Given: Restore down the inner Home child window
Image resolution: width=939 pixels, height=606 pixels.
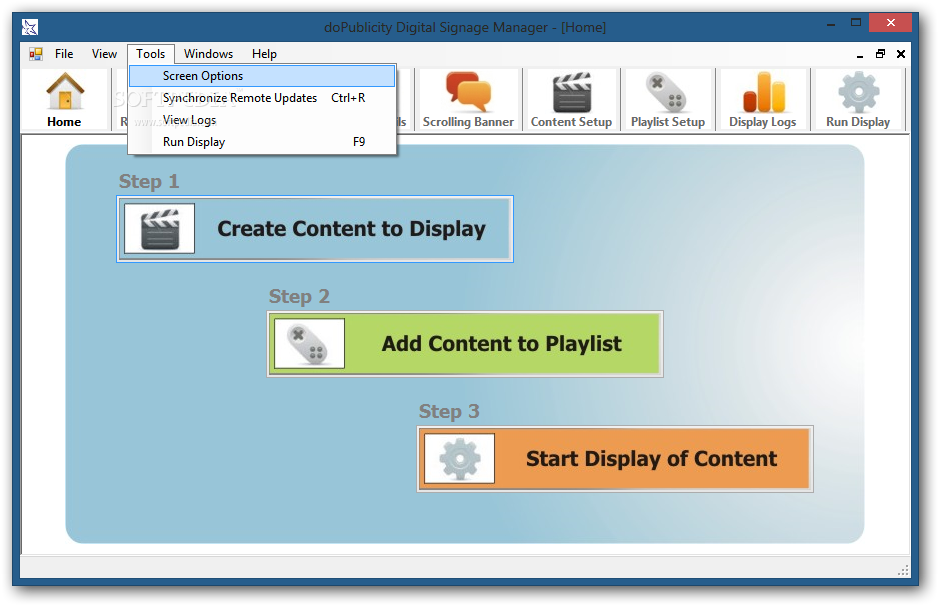Looking at the screenshot, I should click(880, 54).
